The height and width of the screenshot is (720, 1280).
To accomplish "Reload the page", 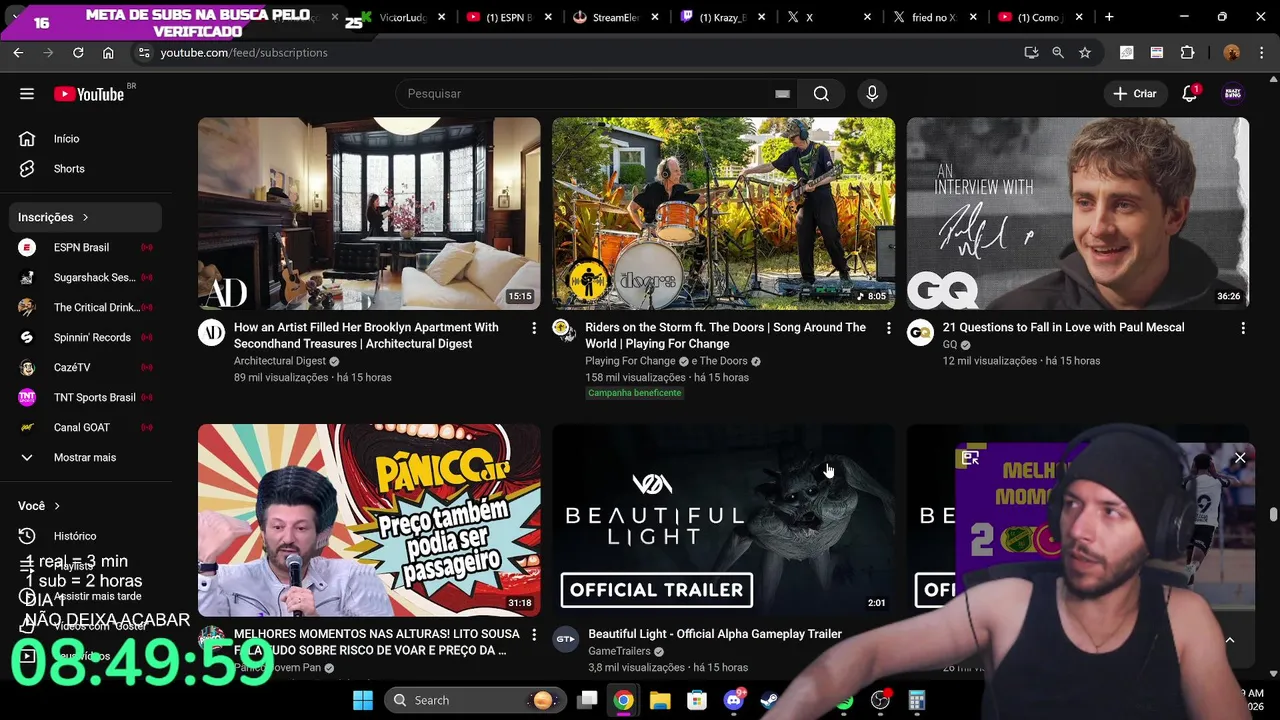I will (78, 53).
